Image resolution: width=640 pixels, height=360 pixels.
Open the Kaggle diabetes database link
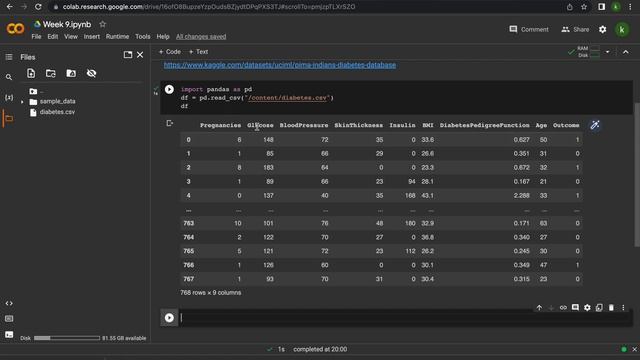(280, 65)
